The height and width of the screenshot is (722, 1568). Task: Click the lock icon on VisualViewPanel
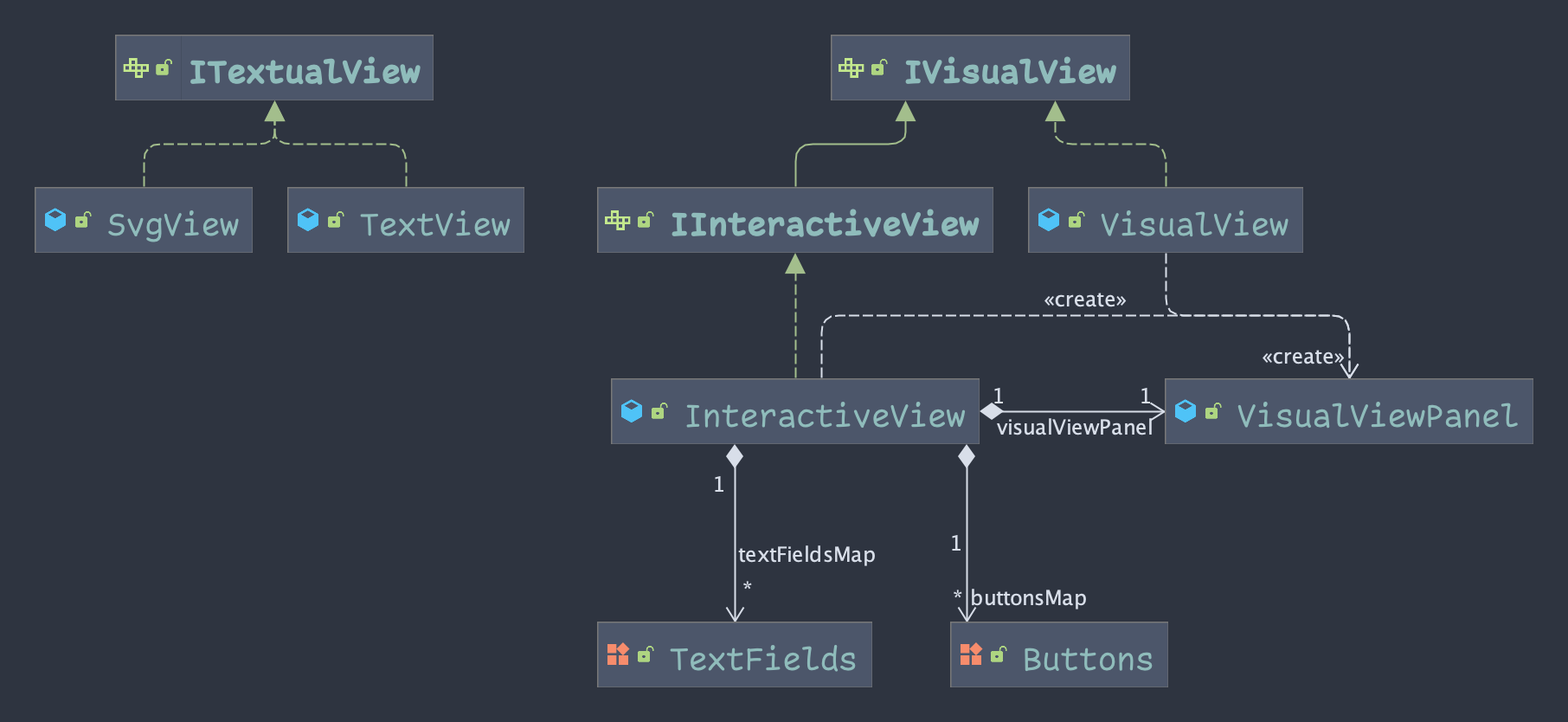(x=1213, y=411)
